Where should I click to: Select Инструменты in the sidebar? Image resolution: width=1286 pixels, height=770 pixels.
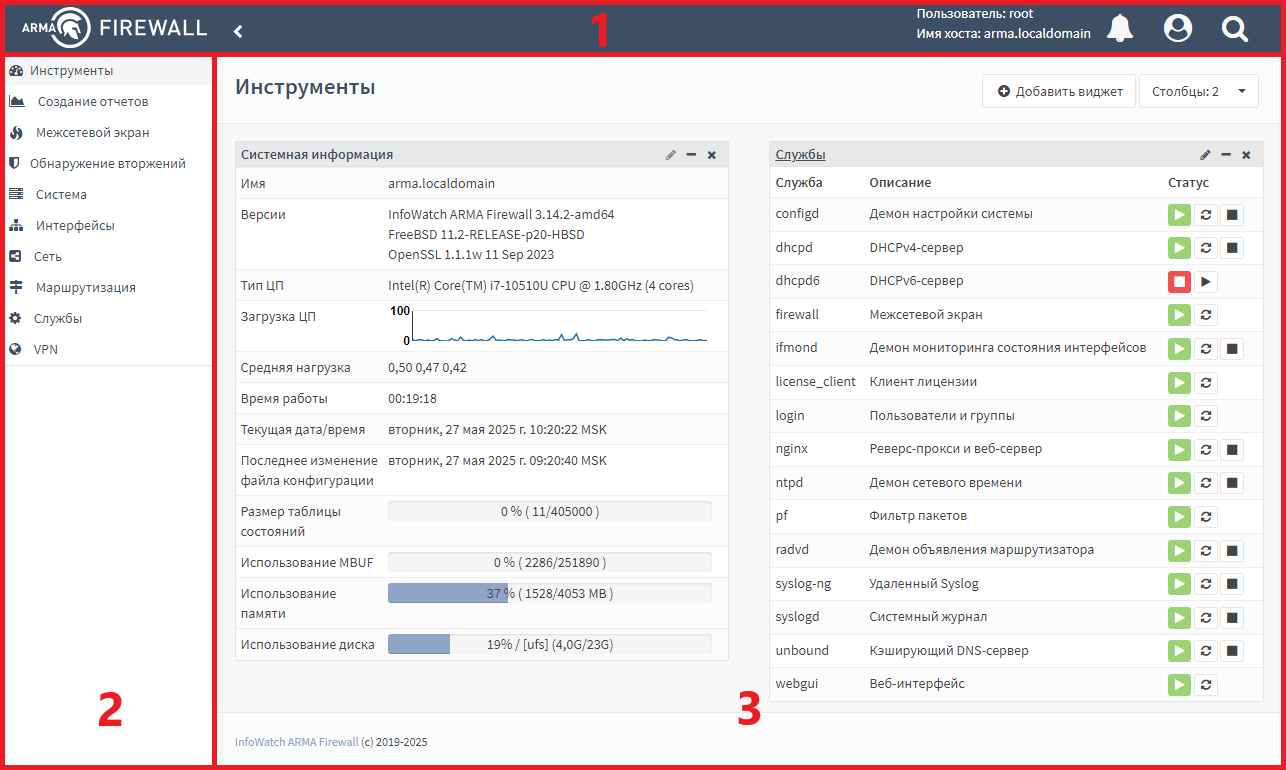pyautogui.click(x=108, y=71)
